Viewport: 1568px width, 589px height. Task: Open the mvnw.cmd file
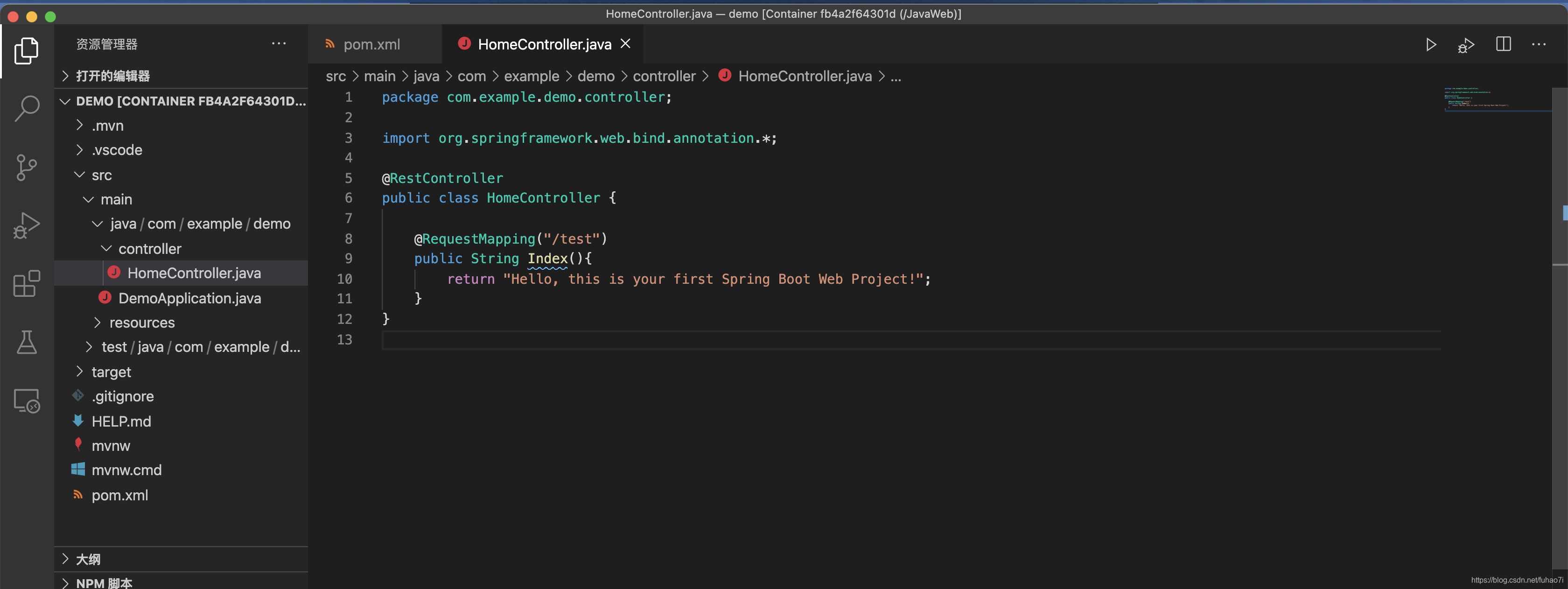coord(181,470)
